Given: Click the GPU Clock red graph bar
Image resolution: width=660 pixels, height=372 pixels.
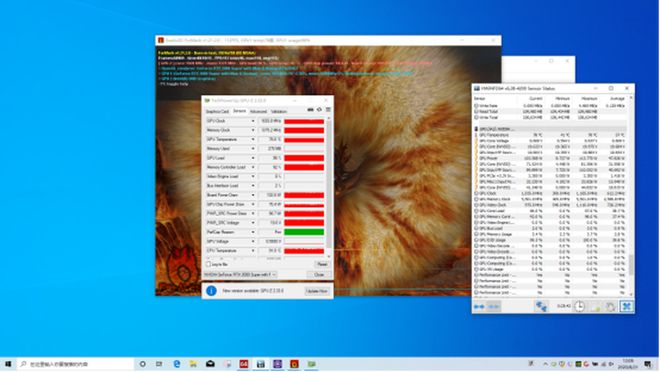Looking at the screenshot, I should coord(304,121).
